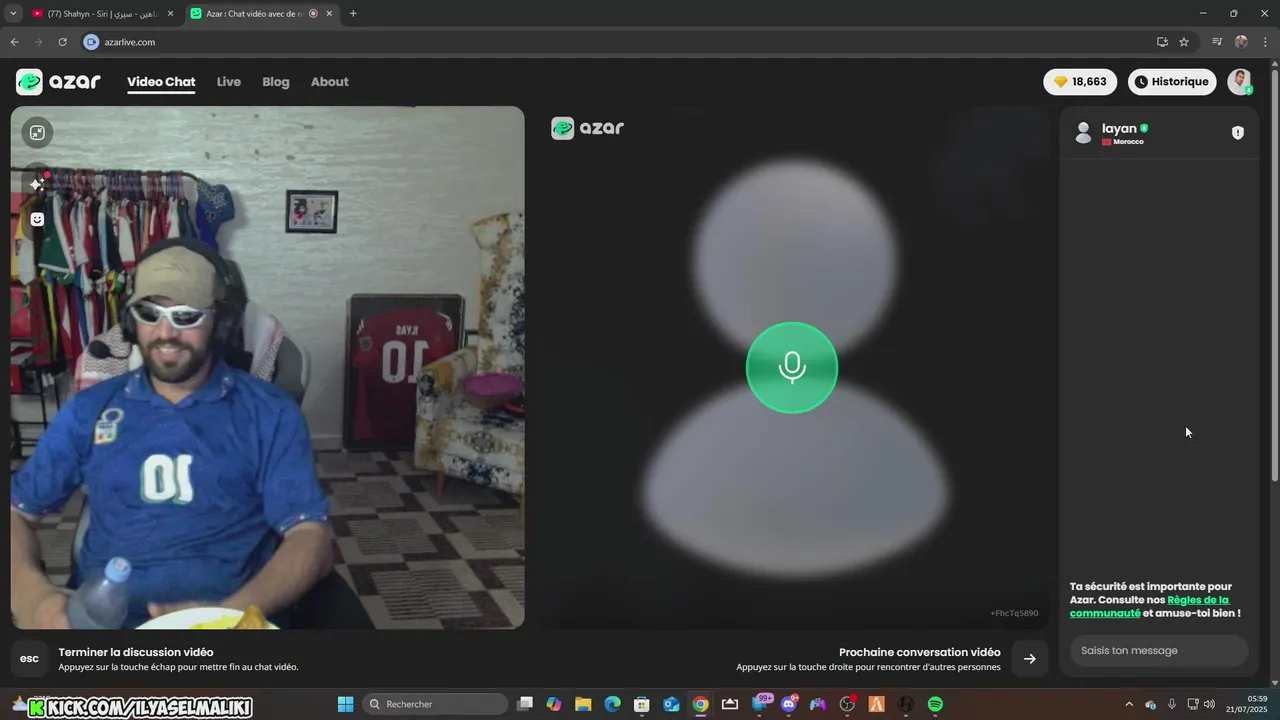Screen dimensions: 1280x720
Task: Click the install app icon in address bar
Action: pos(1162,42)
